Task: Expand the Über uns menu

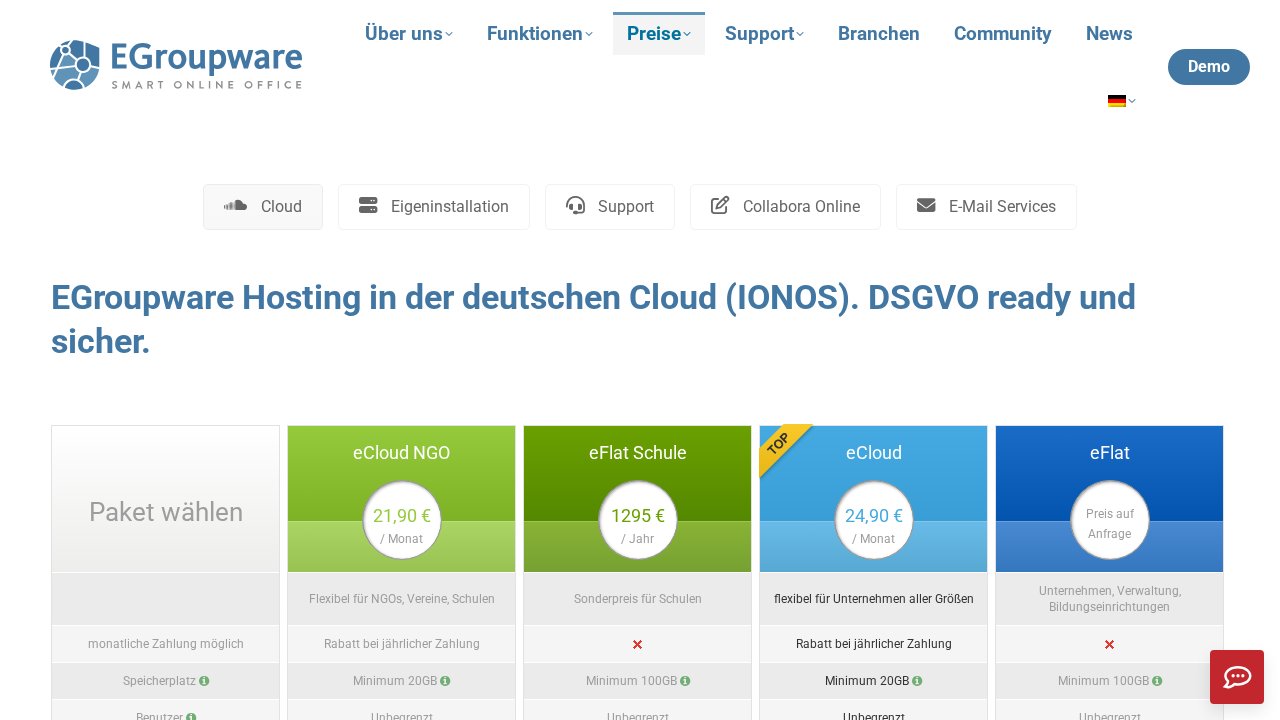Action: (x=408, y=34)
